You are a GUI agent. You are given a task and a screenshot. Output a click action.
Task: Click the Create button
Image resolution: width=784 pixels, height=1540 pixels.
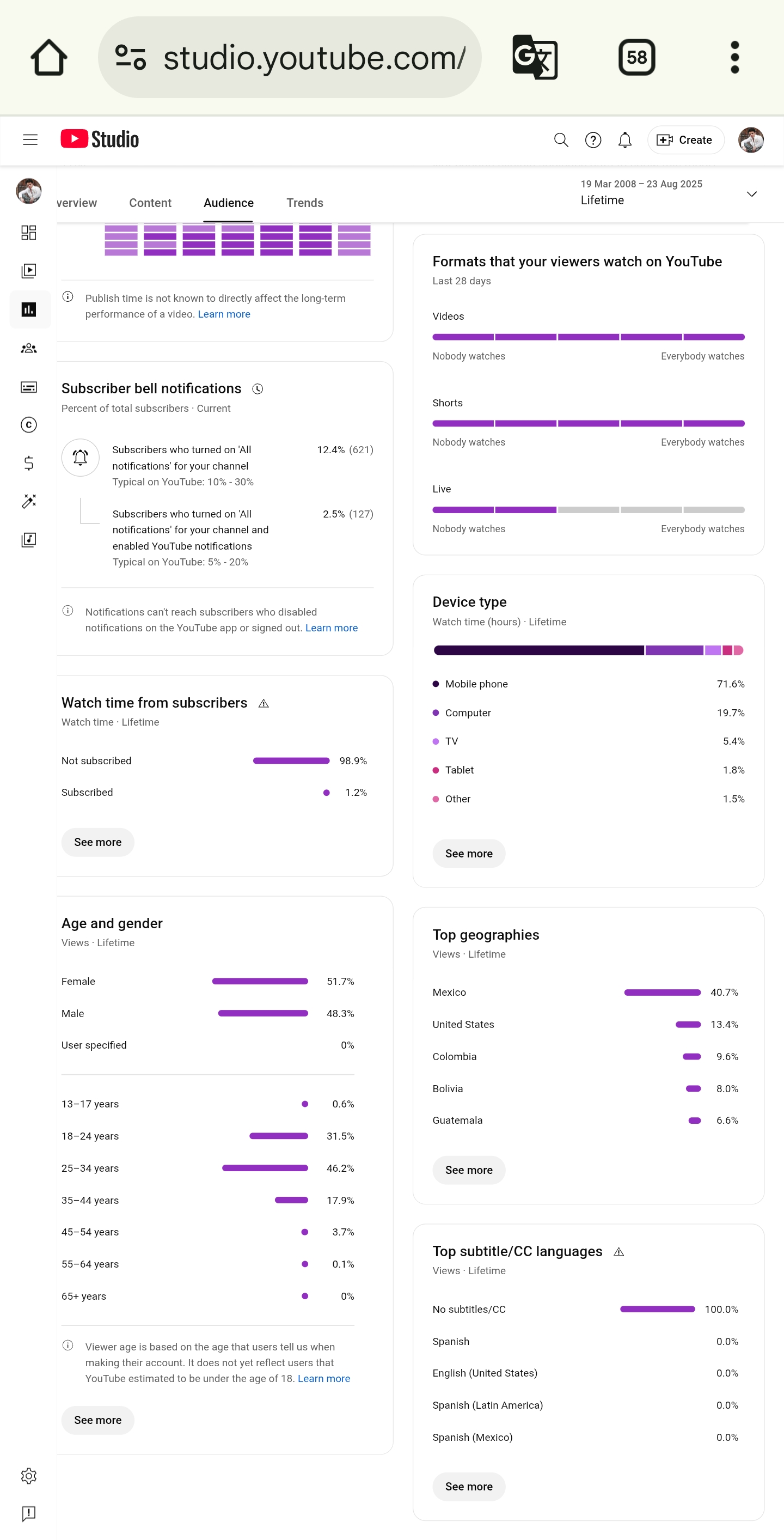(685, 140)
